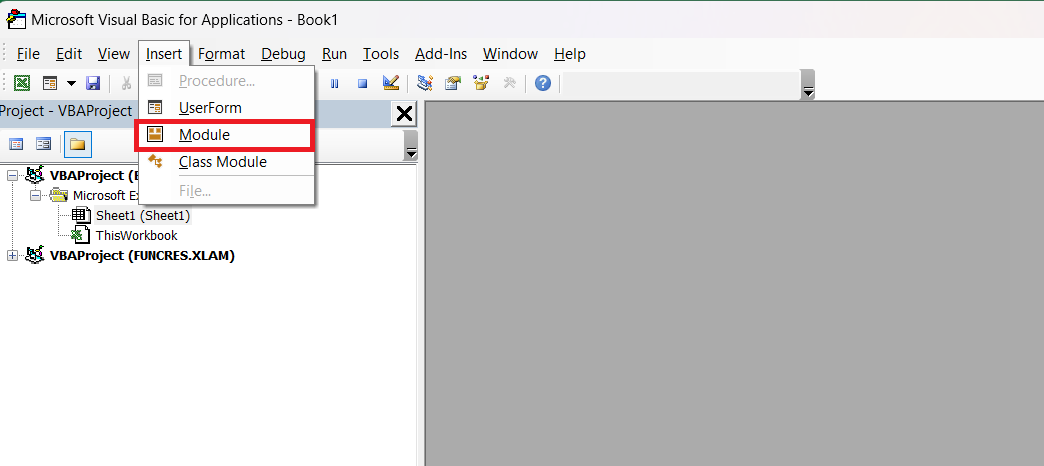
Task: Open the Add-Ins menu
Action: (441, 54)
